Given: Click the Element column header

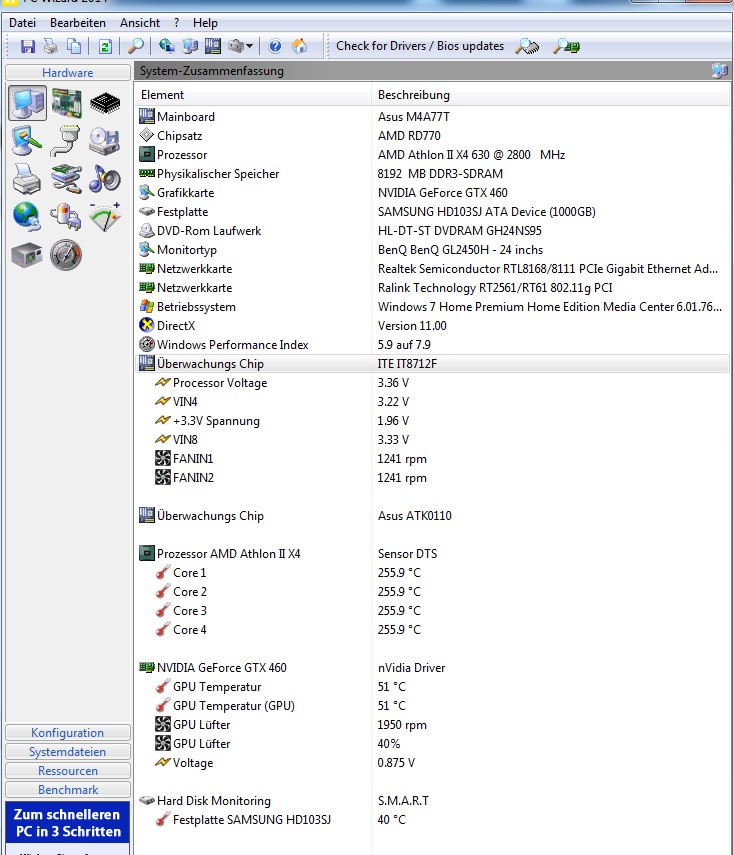Looking at the screenshot, I should click(x=254, y=95).
